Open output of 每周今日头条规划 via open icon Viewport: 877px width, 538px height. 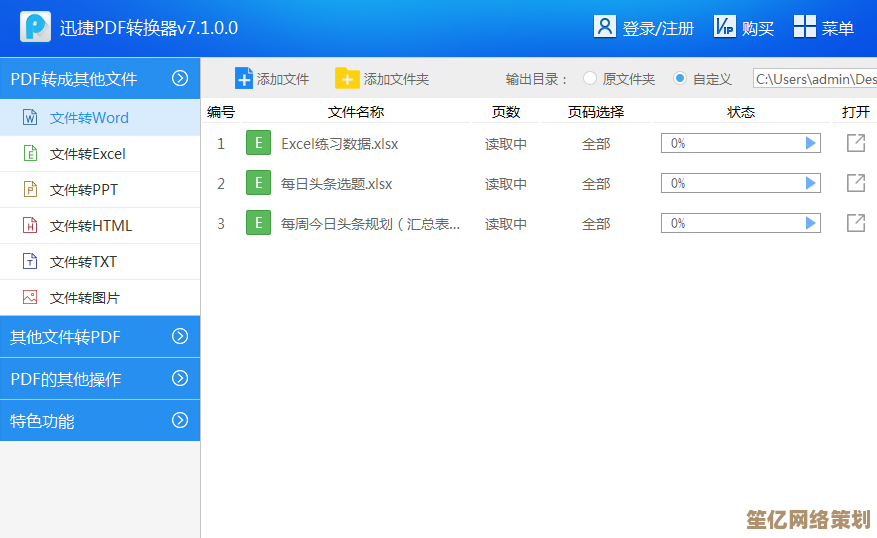(x=856, y=223)
